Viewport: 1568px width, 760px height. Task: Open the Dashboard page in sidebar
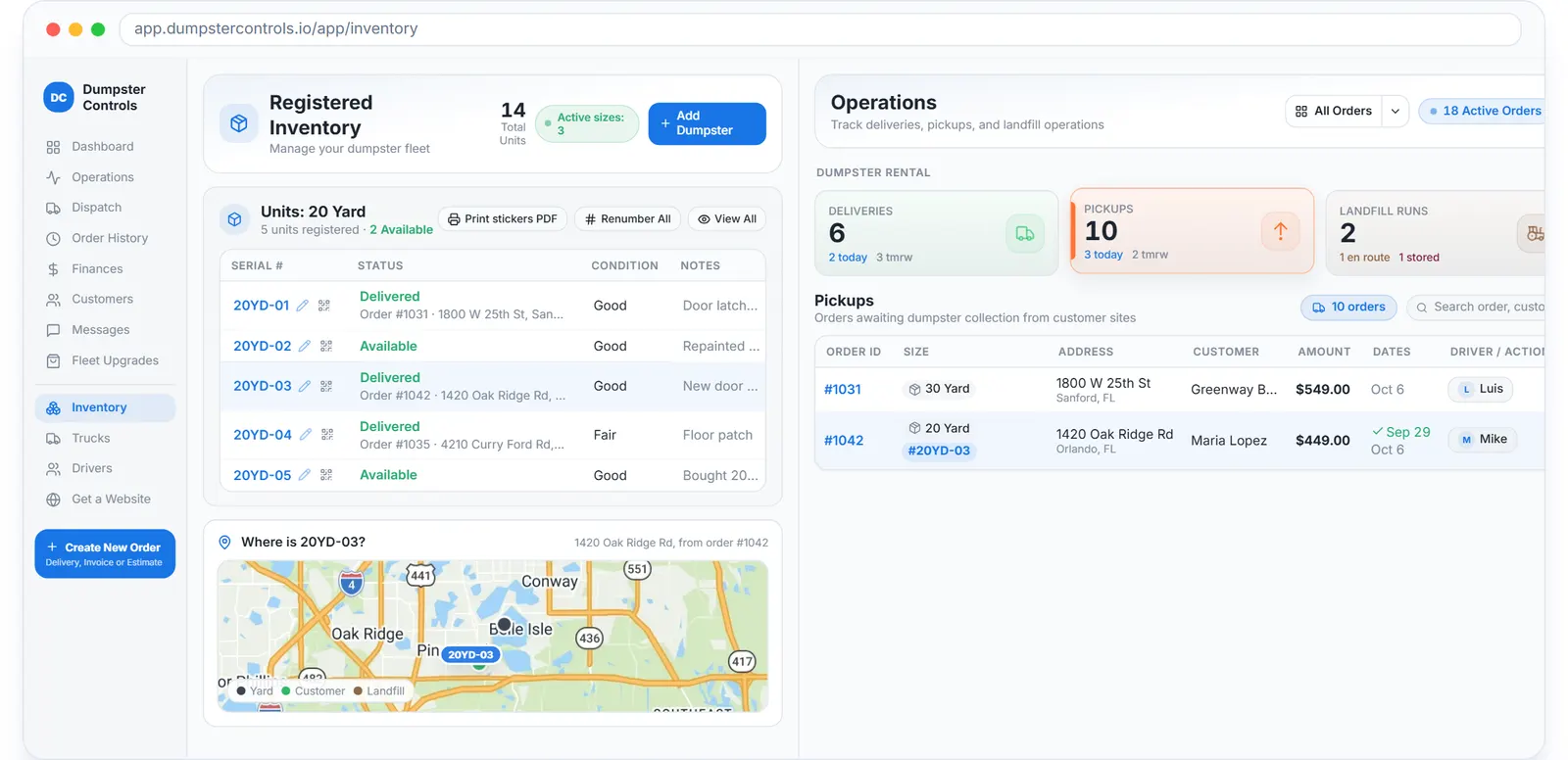click(x=105, y=147)
